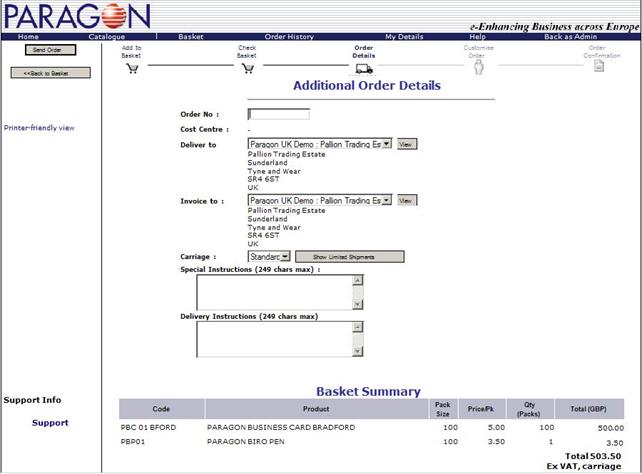This screenshot has height=474, width=642.
Task: Click PARAGON BUSINESS CARD BRADFORD product cell
Action: click(x=281, y=427)
